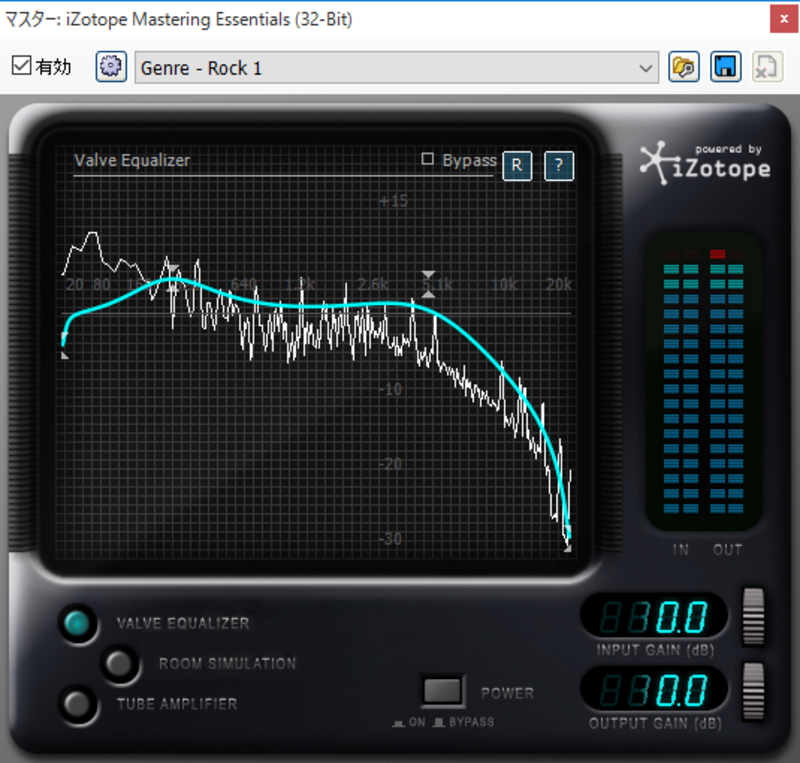The image size is (800, 763).
Task: Click the delete preset icon
Action: pos(767,67)
